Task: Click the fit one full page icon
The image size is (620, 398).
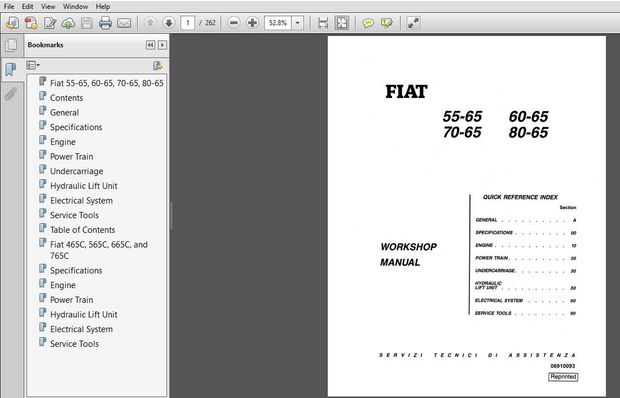Action: (x=342, y=23)
